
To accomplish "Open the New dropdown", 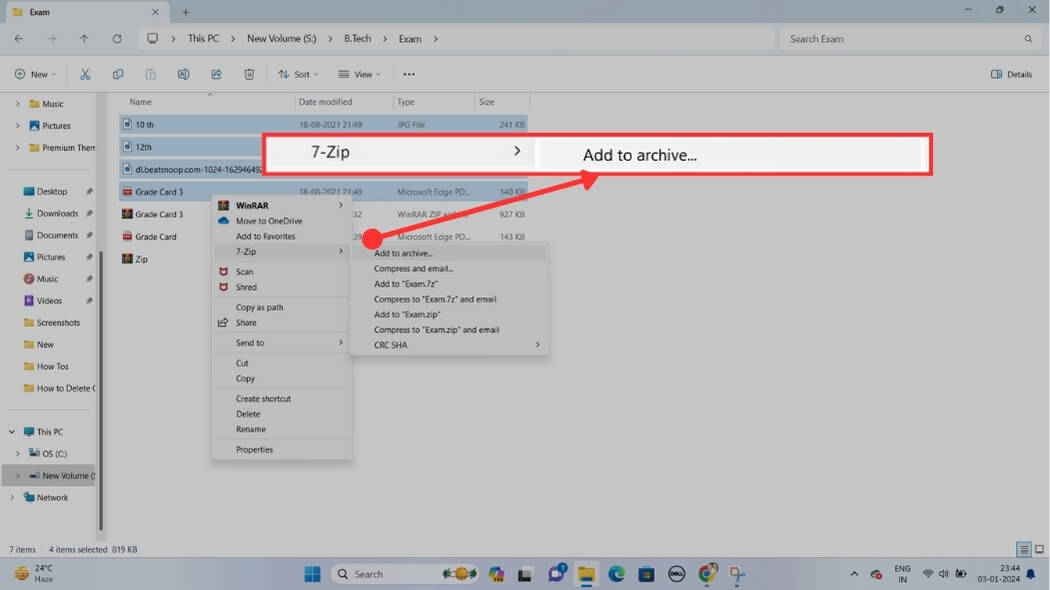I will pos(35,74).
